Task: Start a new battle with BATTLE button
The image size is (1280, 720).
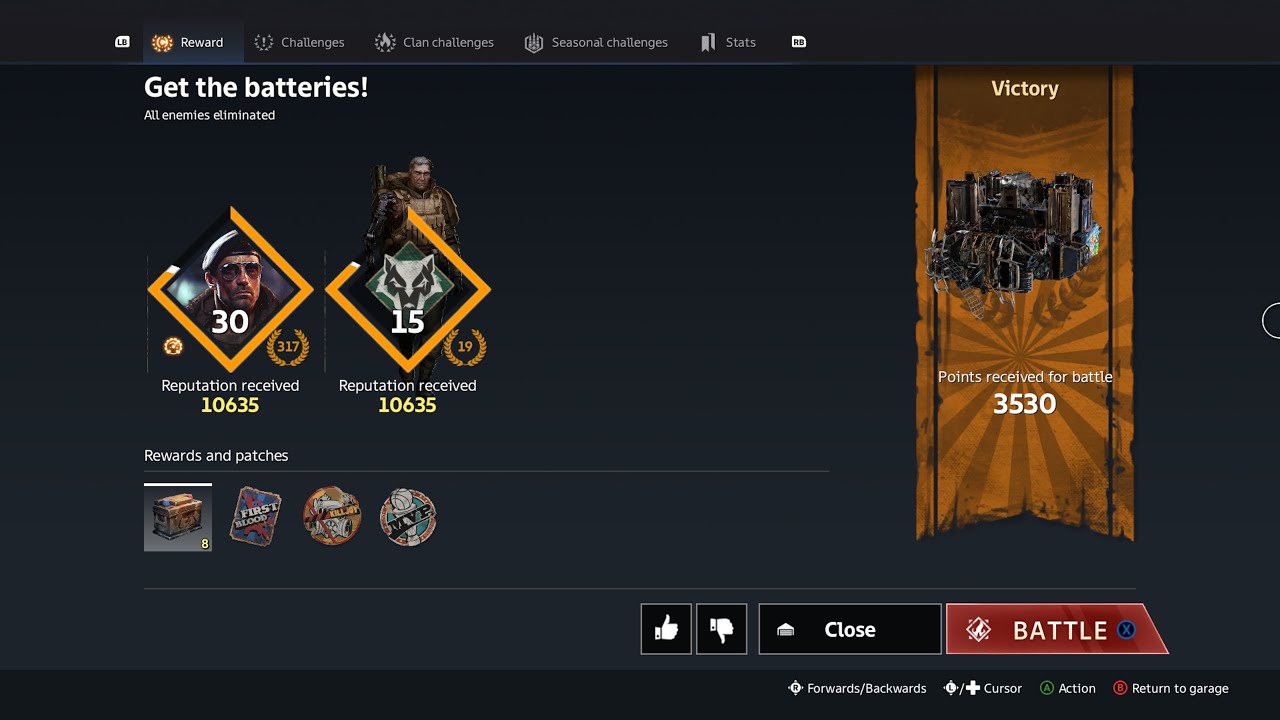Action: click(x=1057, y=629)
